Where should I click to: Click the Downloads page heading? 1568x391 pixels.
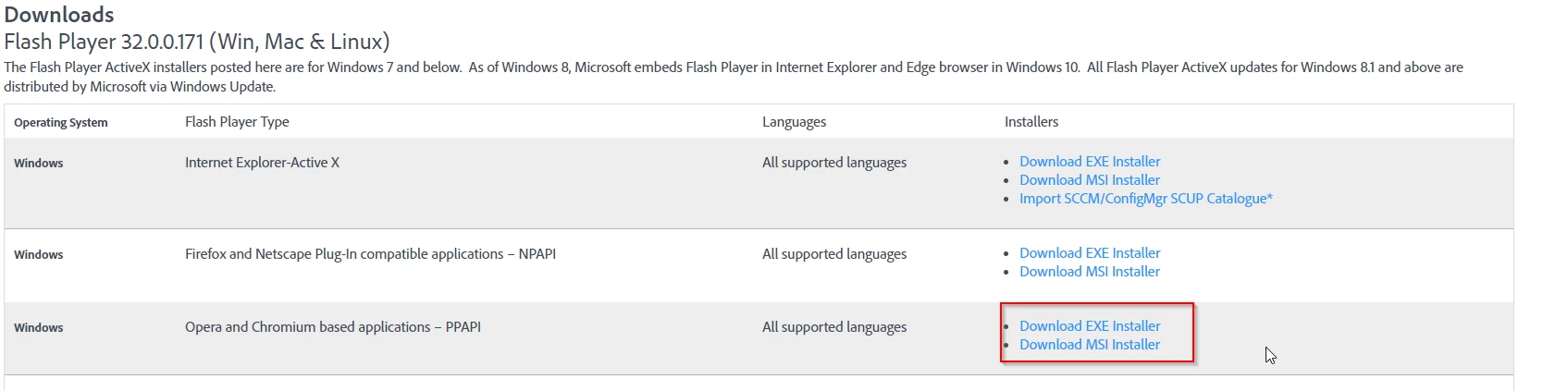59,15
